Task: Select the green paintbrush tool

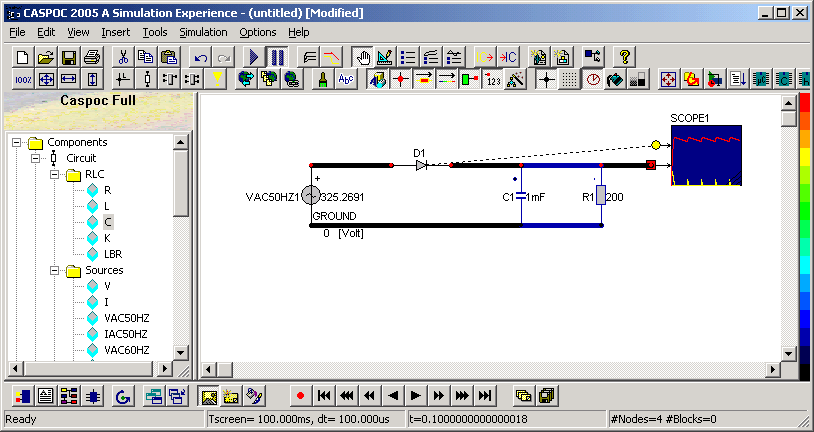Action: [323, 79]
